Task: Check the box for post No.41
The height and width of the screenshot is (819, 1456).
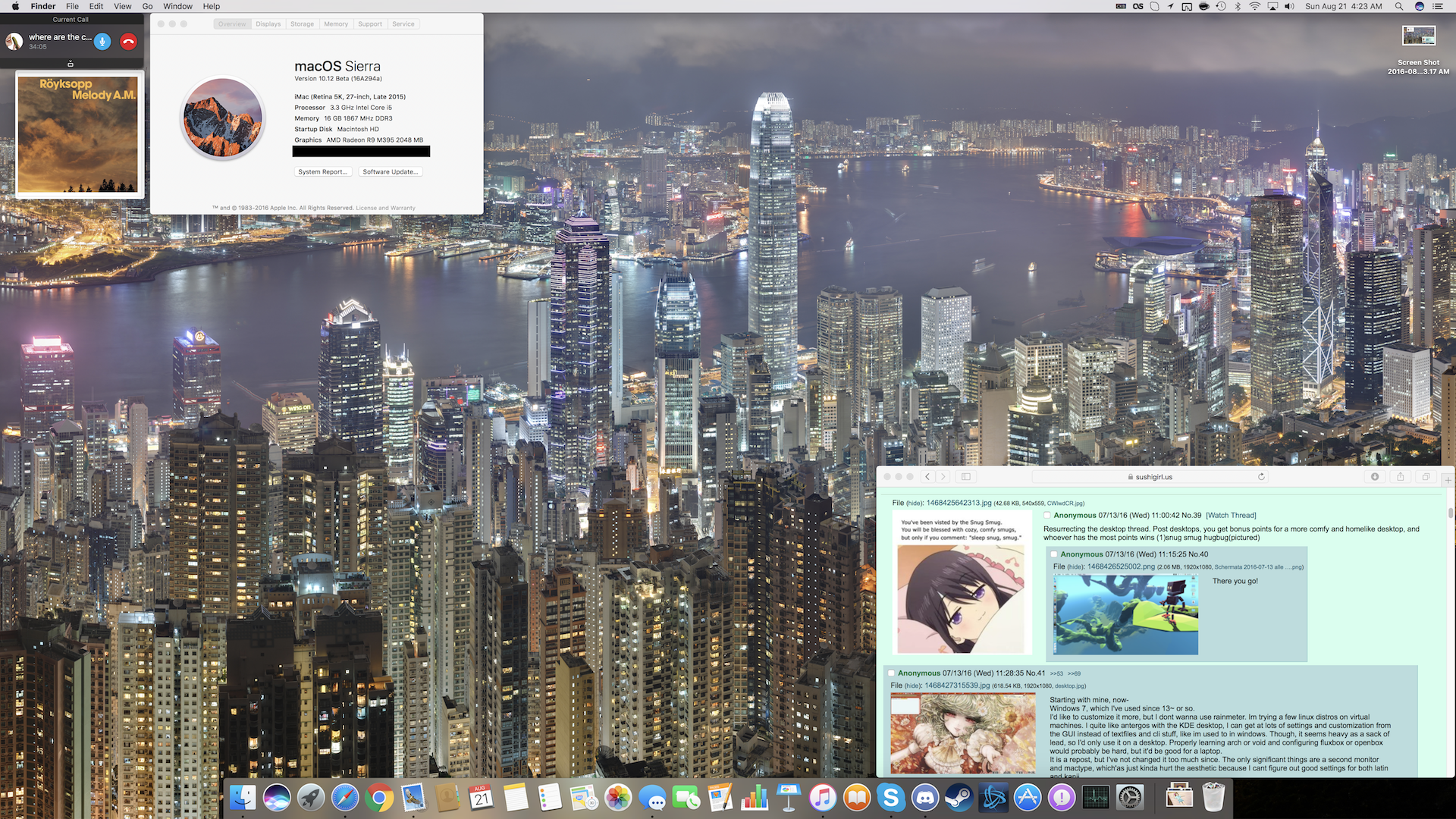Action: tap(891, 673)
